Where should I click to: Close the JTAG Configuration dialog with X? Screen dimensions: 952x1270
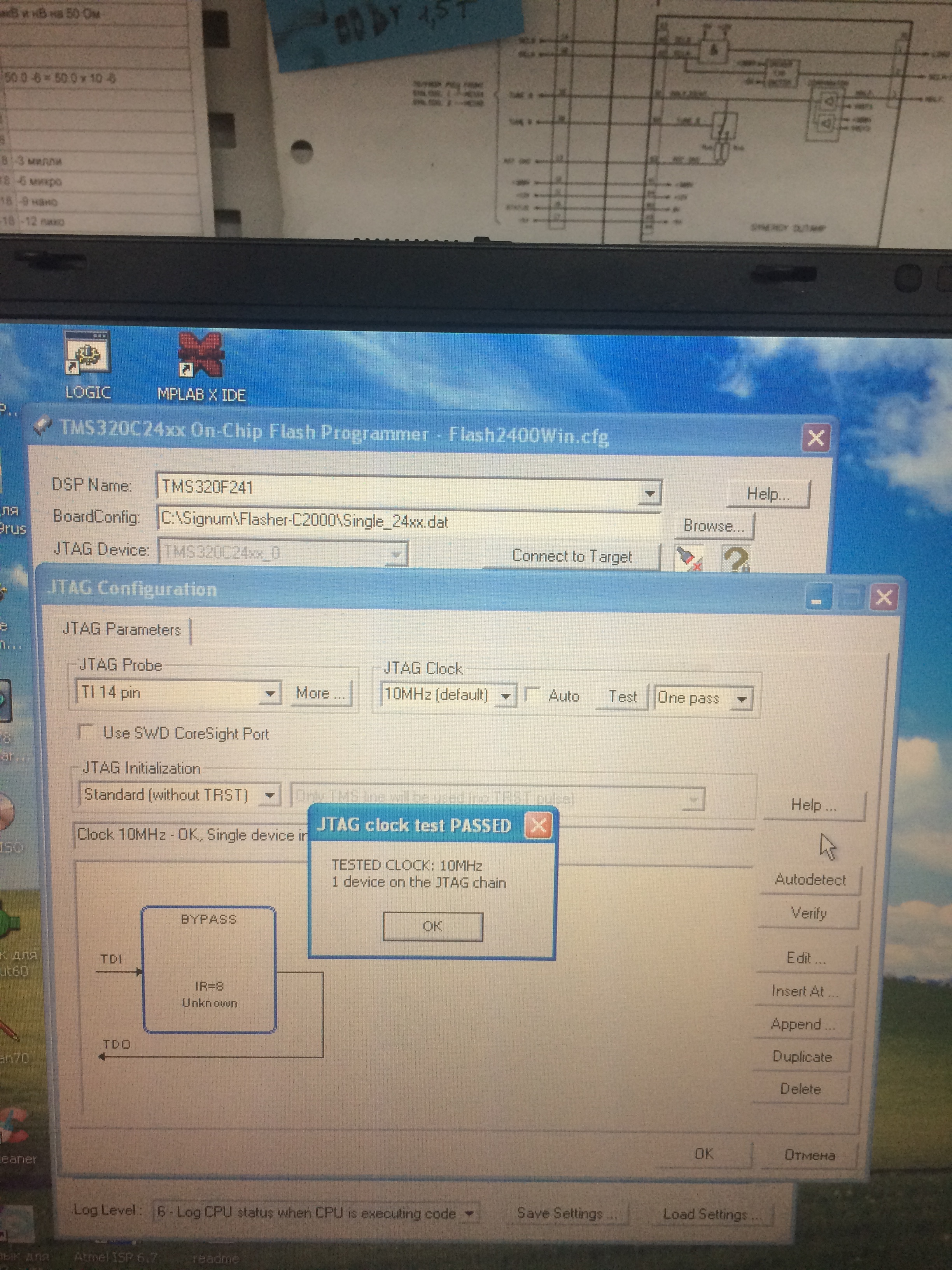tap(884, 598)
